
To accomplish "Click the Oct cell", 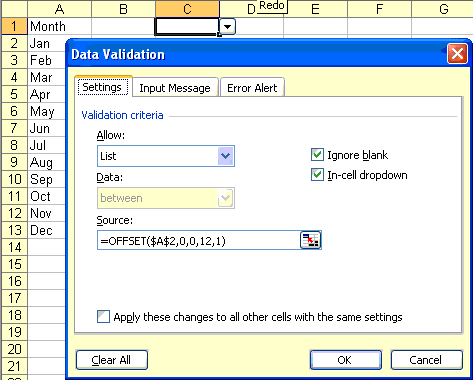I will [x=47, y=197].
